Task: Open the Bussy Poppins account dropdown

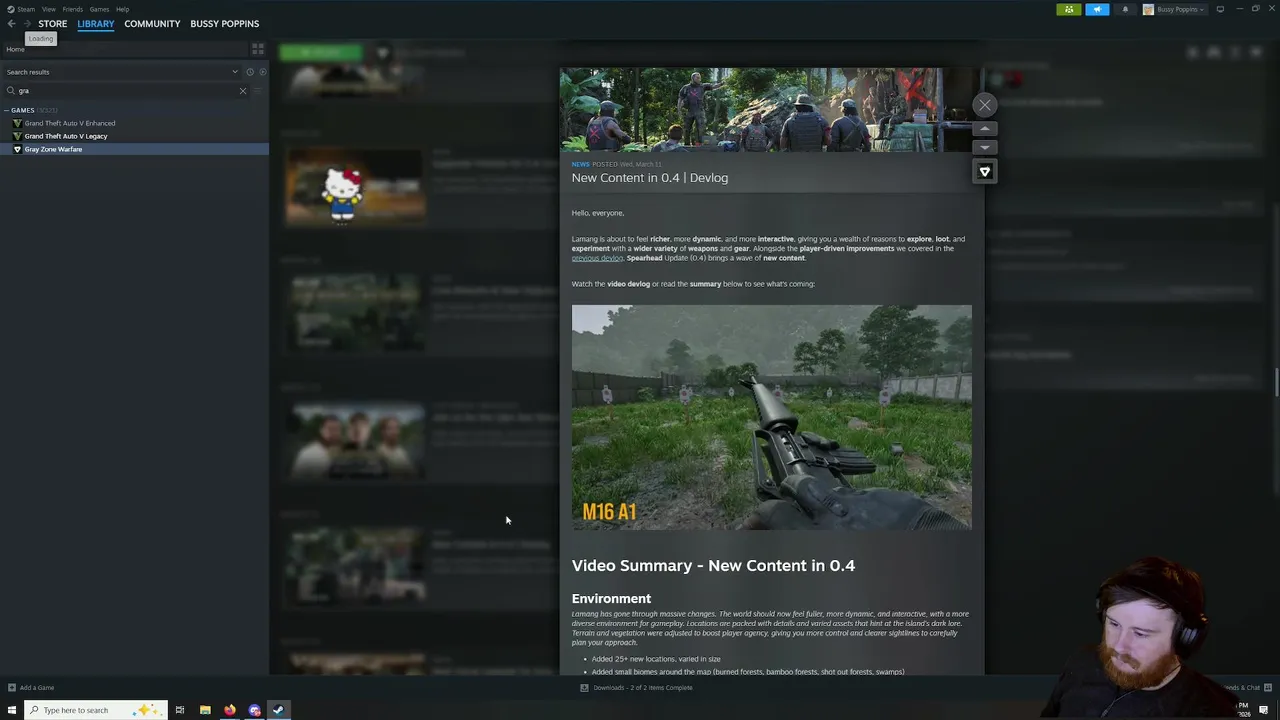Action: (x=1175, y=9)
